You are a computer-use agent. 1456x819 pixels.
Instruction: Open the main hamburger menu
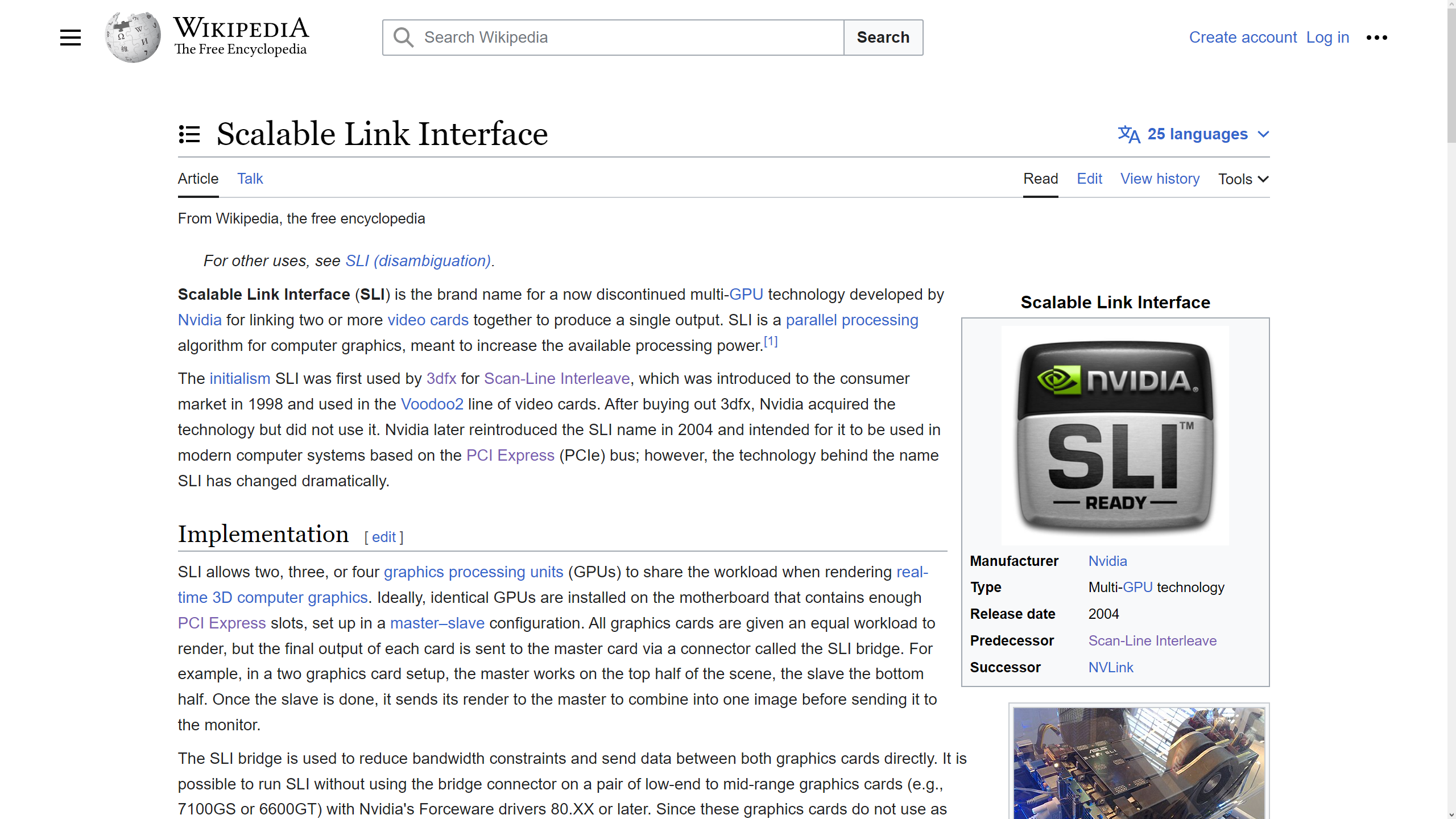pyautogui.click(x=71, y=38)
